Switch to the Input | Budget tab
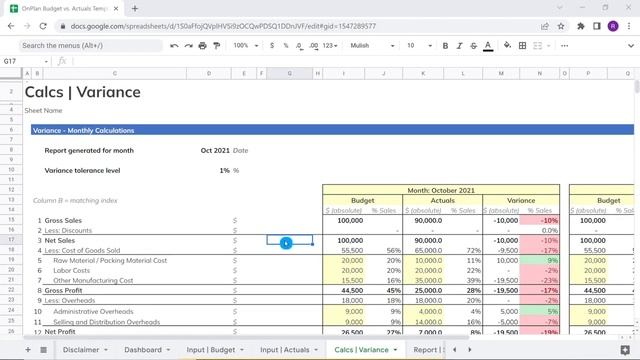The height and width of the screenshot is (360, 640). [211, 350]
